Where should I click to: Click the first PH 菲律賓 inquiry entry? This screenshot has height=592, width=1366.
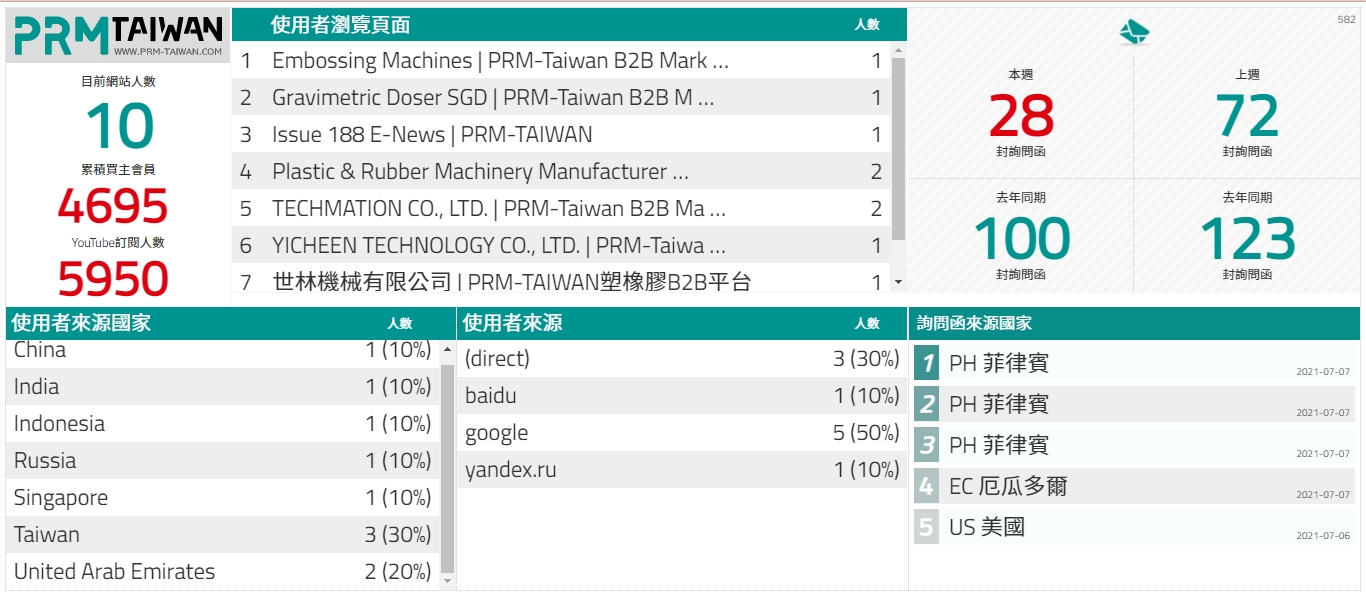[x=1134, y=363]
